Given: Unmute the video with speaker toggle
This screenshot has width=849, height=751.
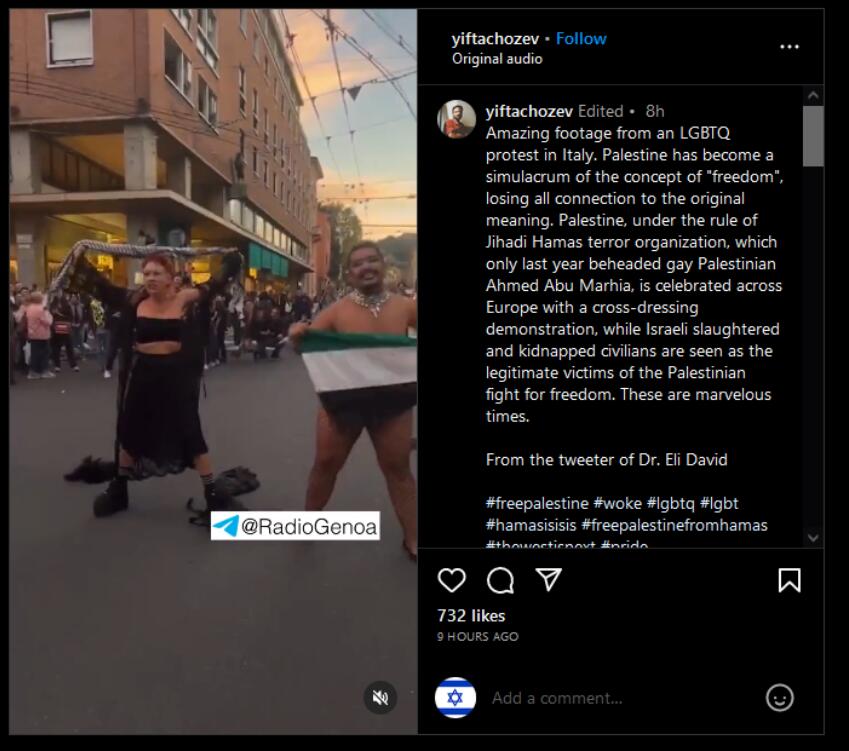Looking at the screenshot, I should pos(380,697).
